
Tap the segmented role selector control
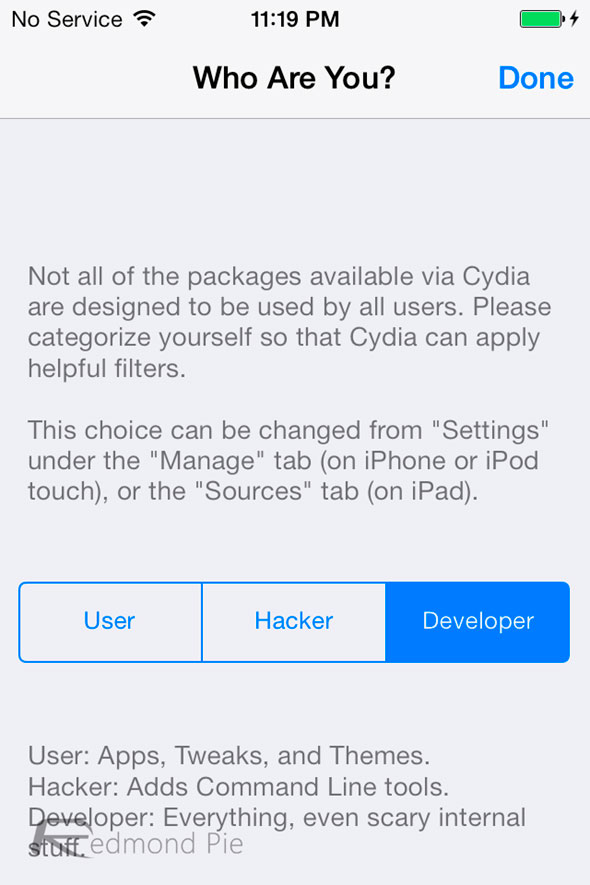point(293,621)
